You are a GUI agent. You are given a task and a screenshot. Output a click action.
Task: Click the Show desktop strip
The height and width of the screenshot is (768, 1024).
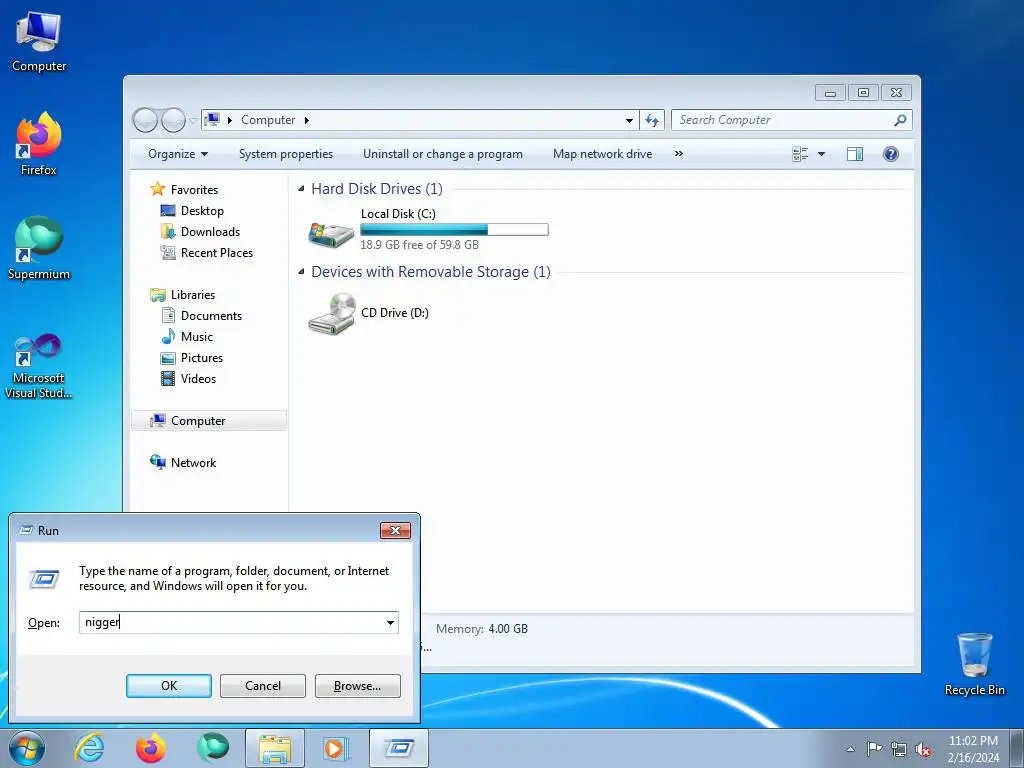click(x=1016, y=748)
